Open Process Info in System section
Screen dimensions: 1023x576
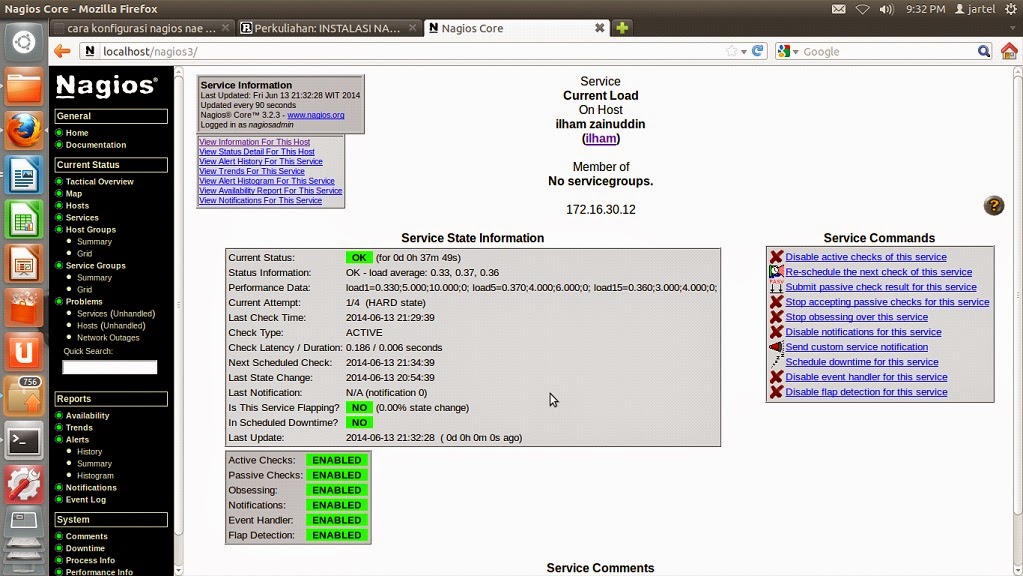point(90,560)
